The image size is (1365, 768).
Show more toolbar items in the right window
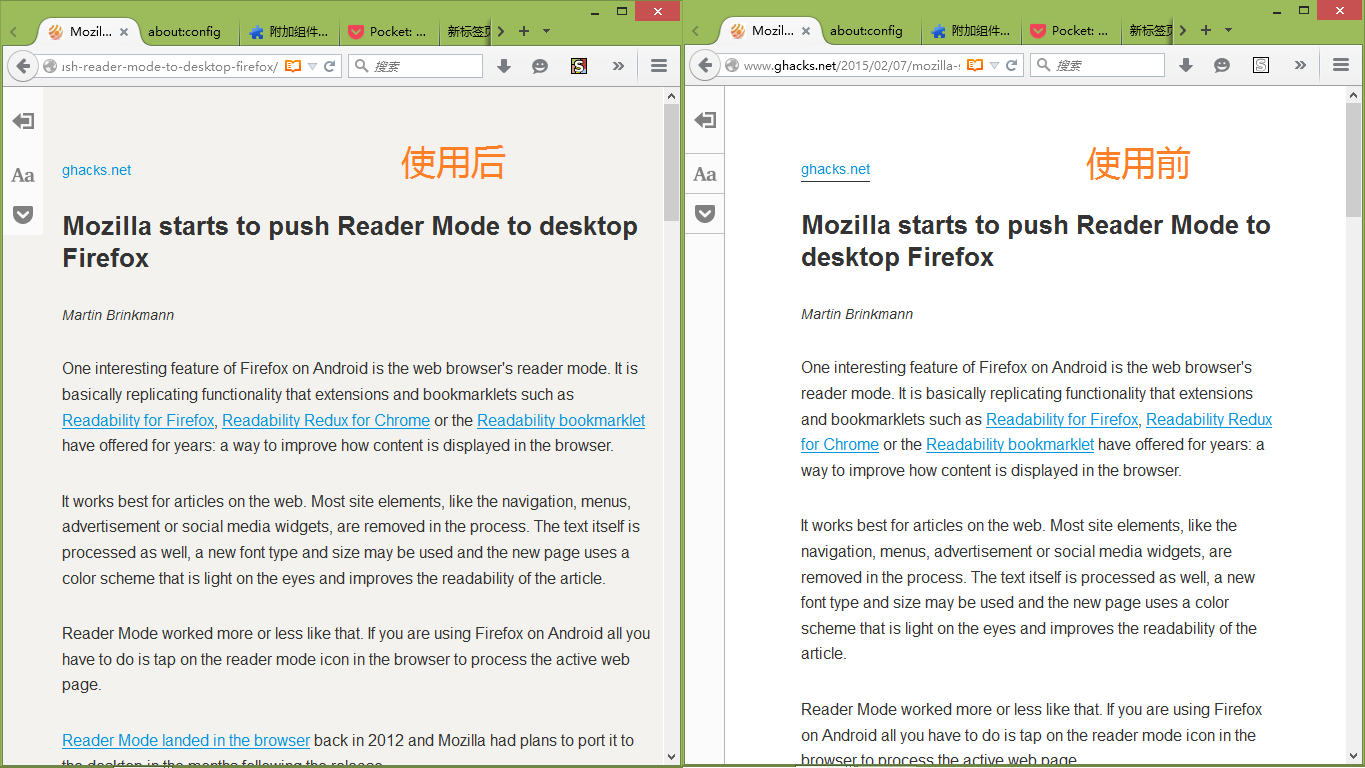point(1300,66)
